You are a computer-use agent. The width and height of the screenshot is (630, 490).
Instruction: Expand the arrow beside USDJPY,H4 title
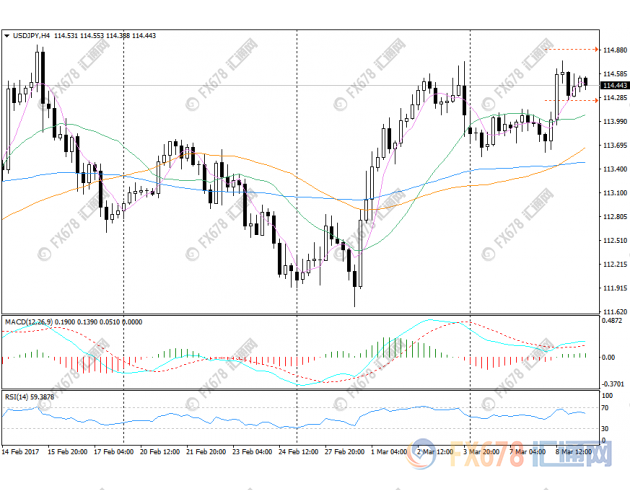tap(7, 36)
